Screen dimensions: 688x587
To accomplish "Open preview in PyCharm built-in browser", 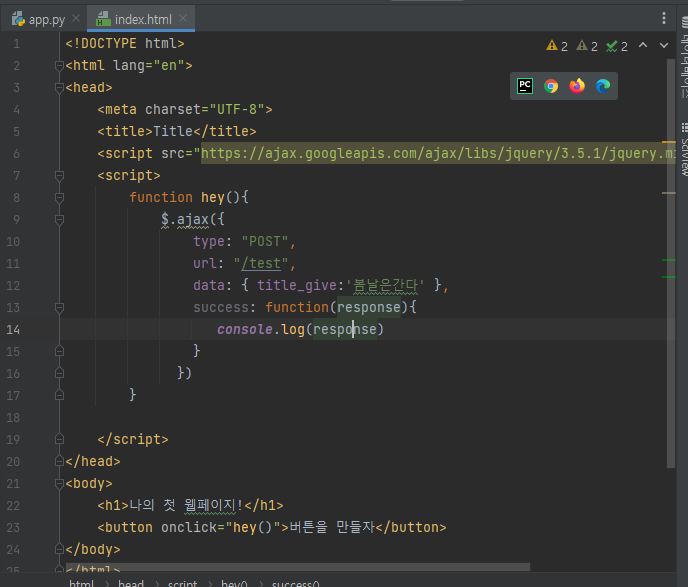I will coord(525,86).
